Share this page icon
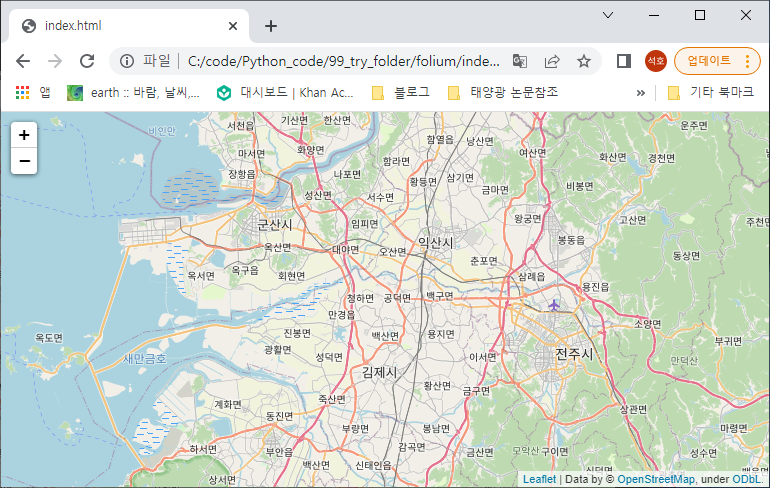Image resolution: width=770 pixels, height=488 pixels. pyautogui.click(x=552, y=61)
